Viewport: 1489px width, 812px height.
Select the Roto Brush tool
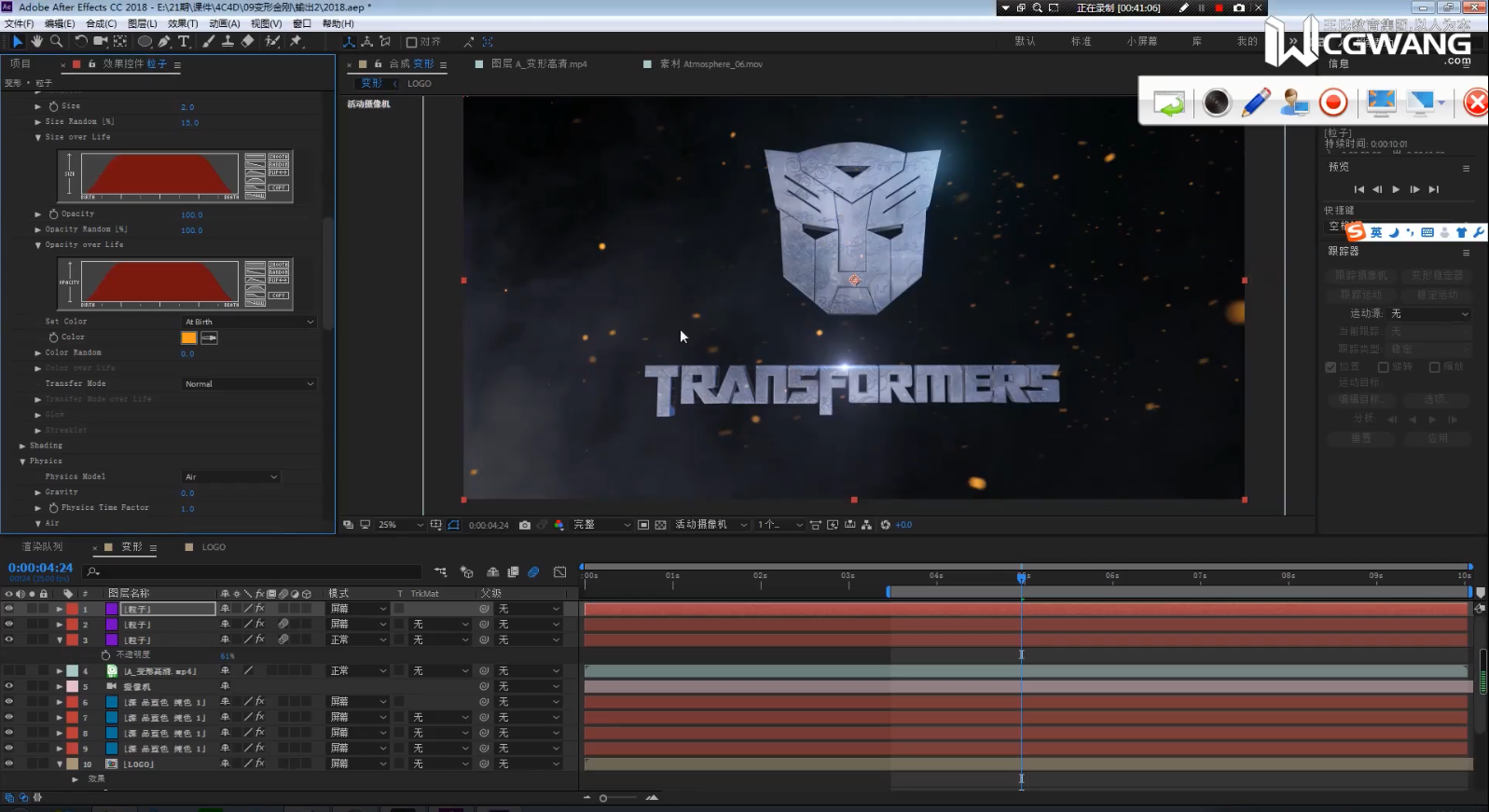coord(272,41)
